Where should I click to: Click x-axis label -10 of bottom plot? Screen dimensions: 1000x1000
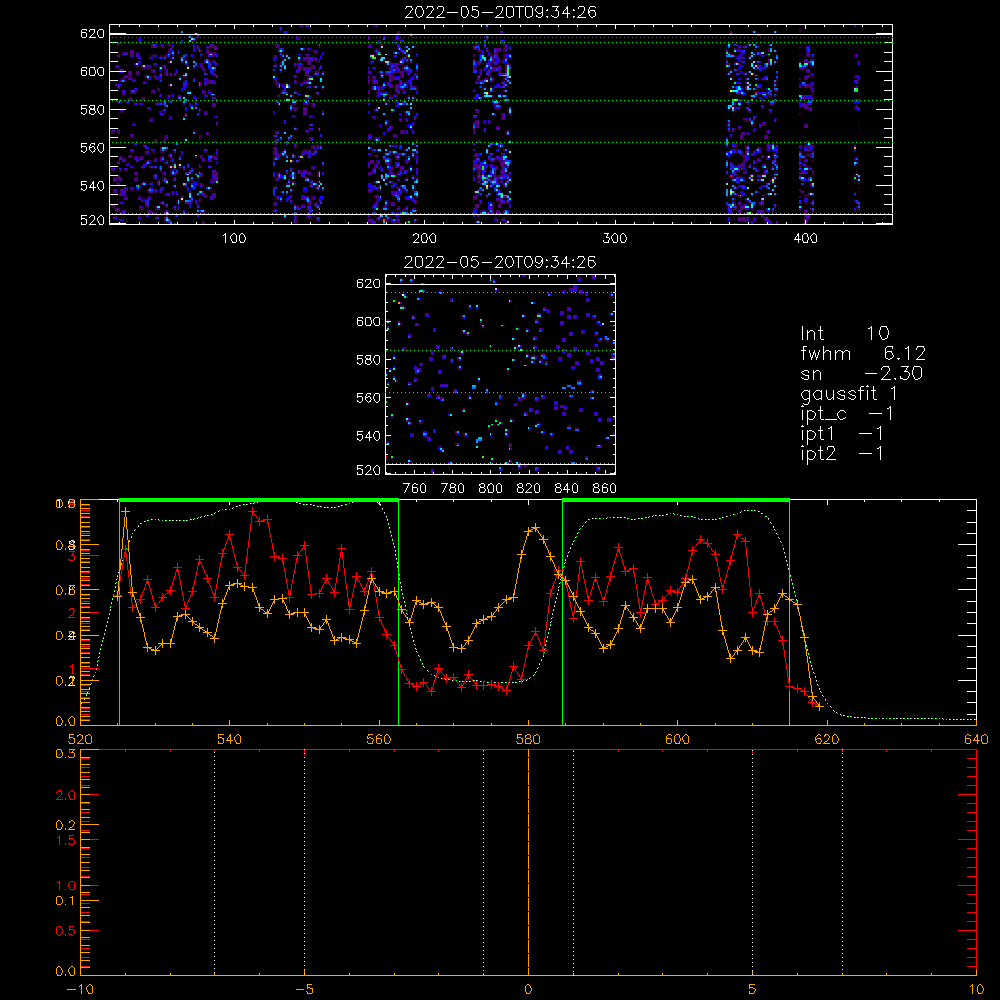[80, 990]
